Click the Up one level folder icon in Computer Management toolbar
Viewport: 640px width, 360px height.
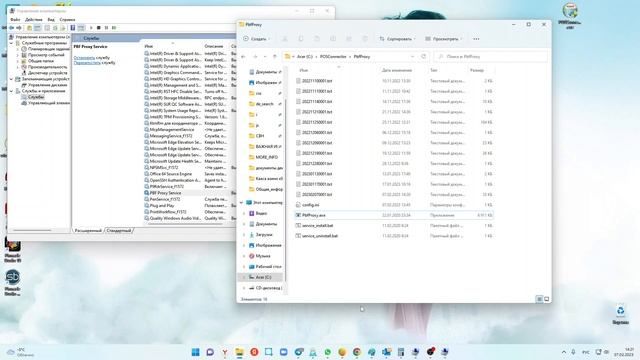pyautogui.click(x=29, y=28)
